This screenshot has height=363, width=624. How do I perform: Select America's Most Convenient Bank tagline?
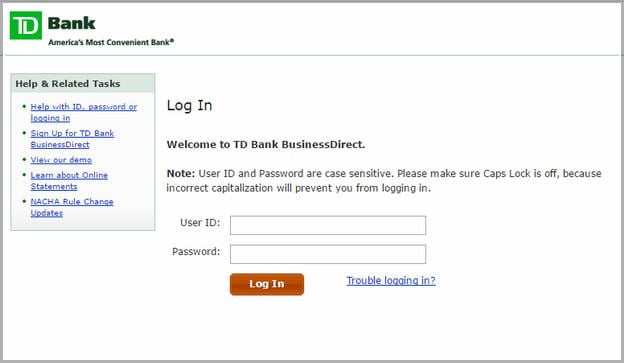[x=111, y=42]
